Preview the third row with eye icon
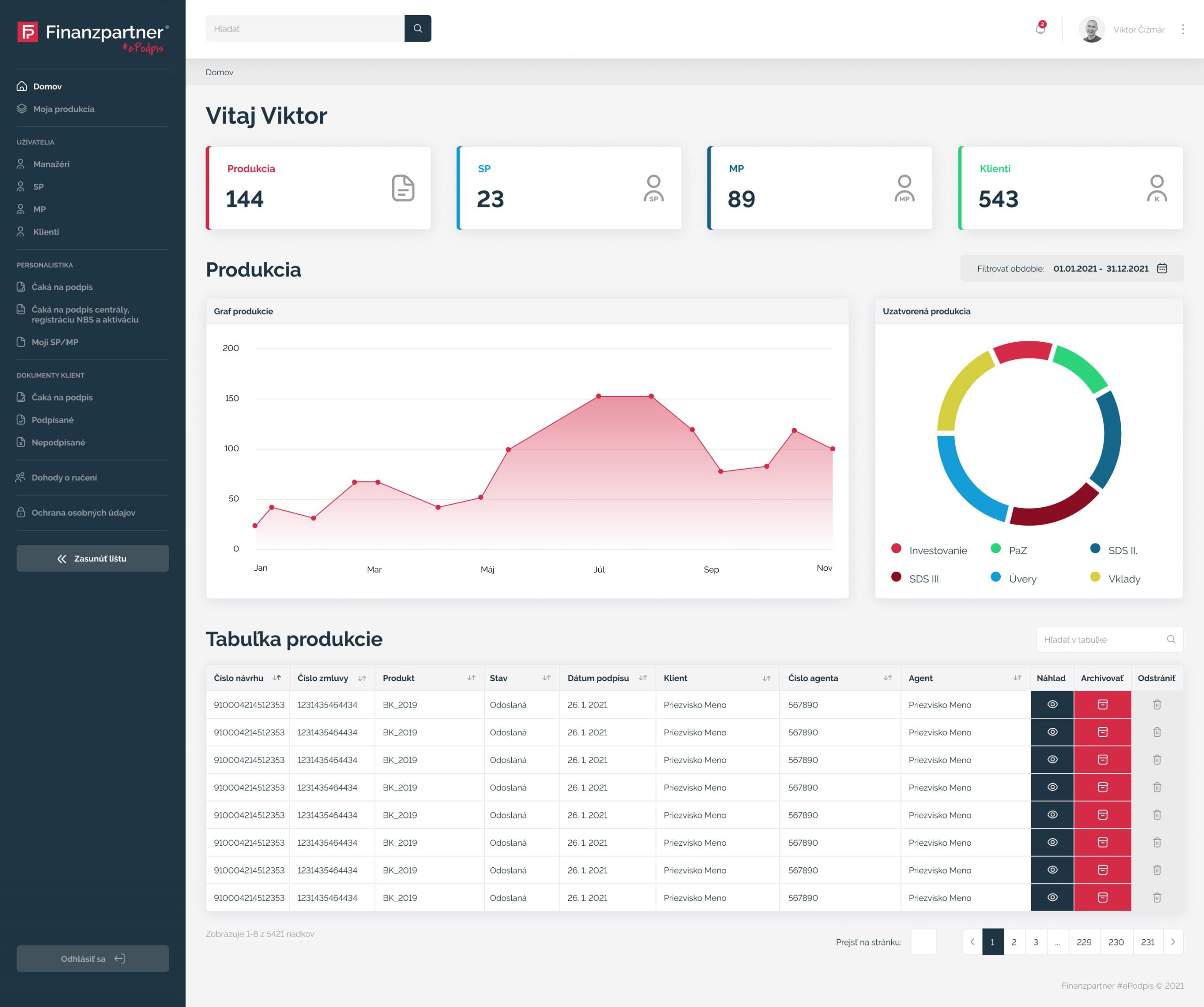This screenshot has width=1204, height=1007. tap(1053, 759)
